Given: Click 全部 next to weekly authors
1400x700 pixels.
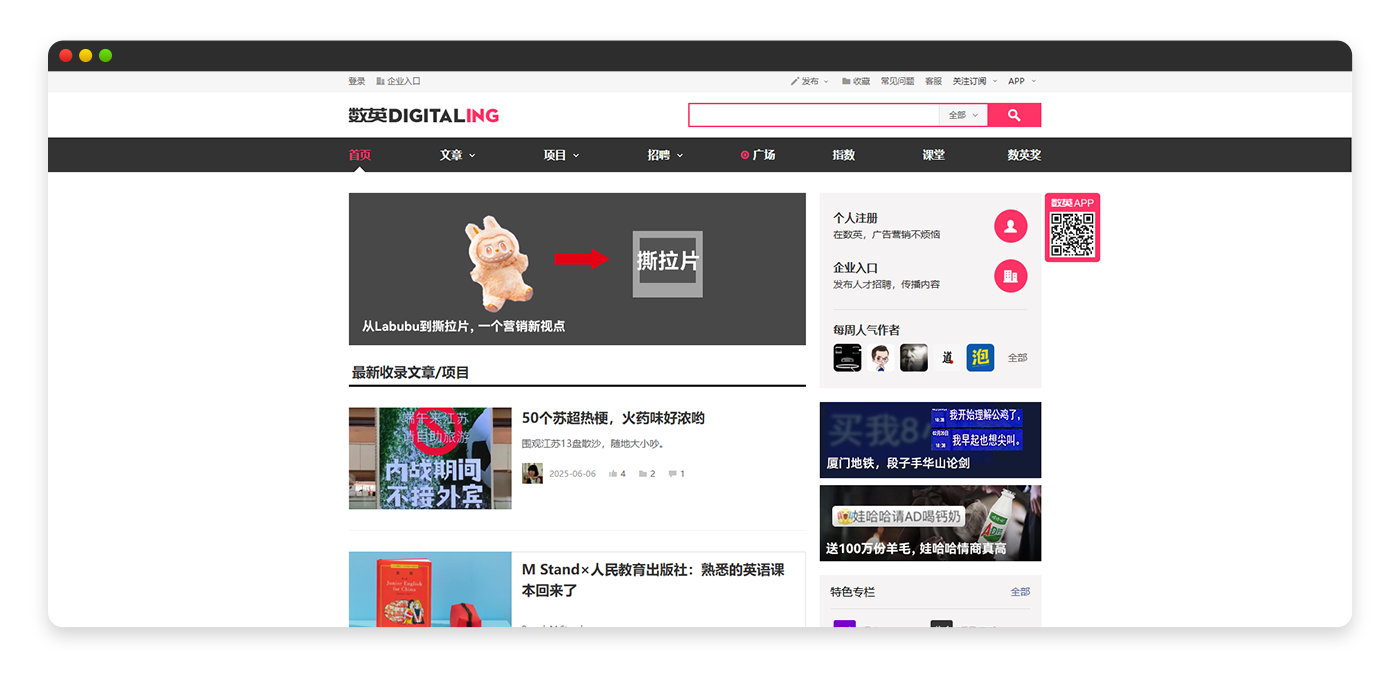Looking at the screenshot, I should pyautogui.click(x=1017, y=357).
